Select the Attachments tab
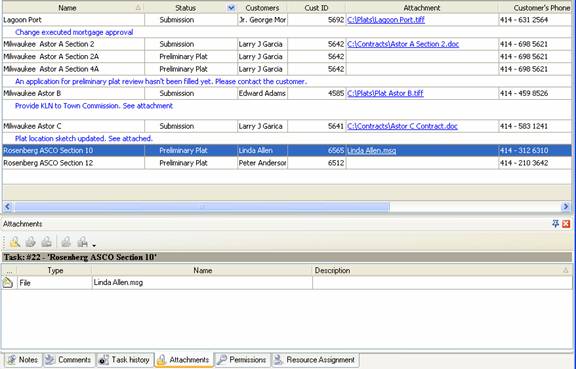Image resolution: width=576 pixels, height=369 pixels. (x=184, y=359)
